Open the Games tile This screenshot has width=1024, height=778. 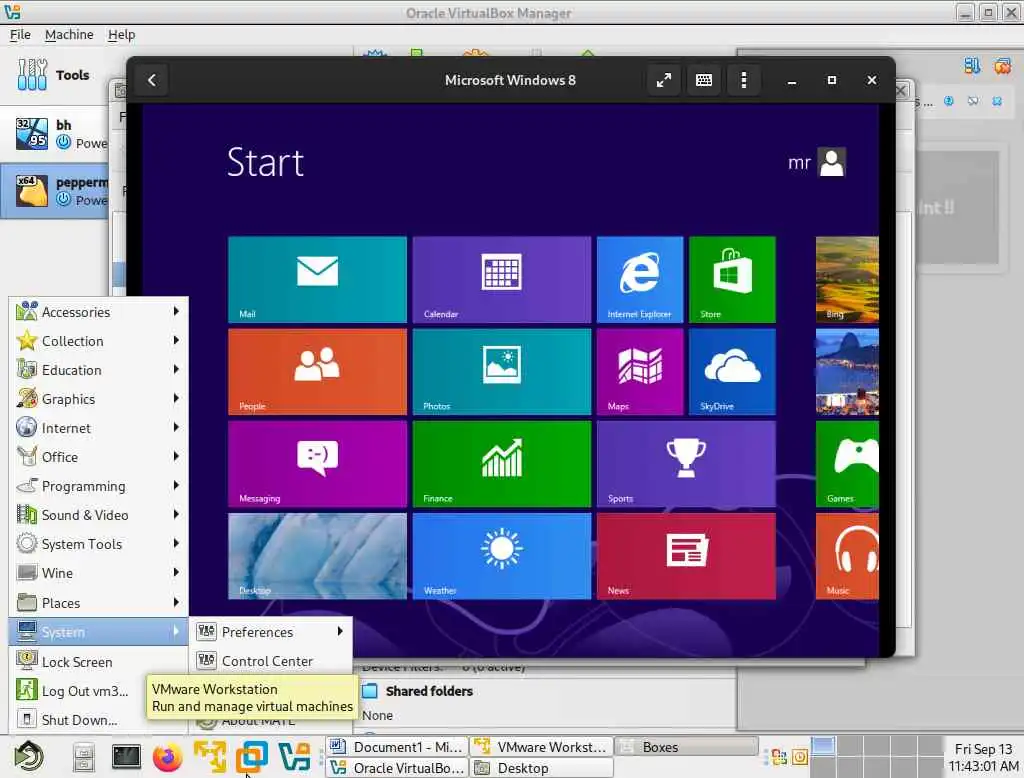click(x=847, y=464)
